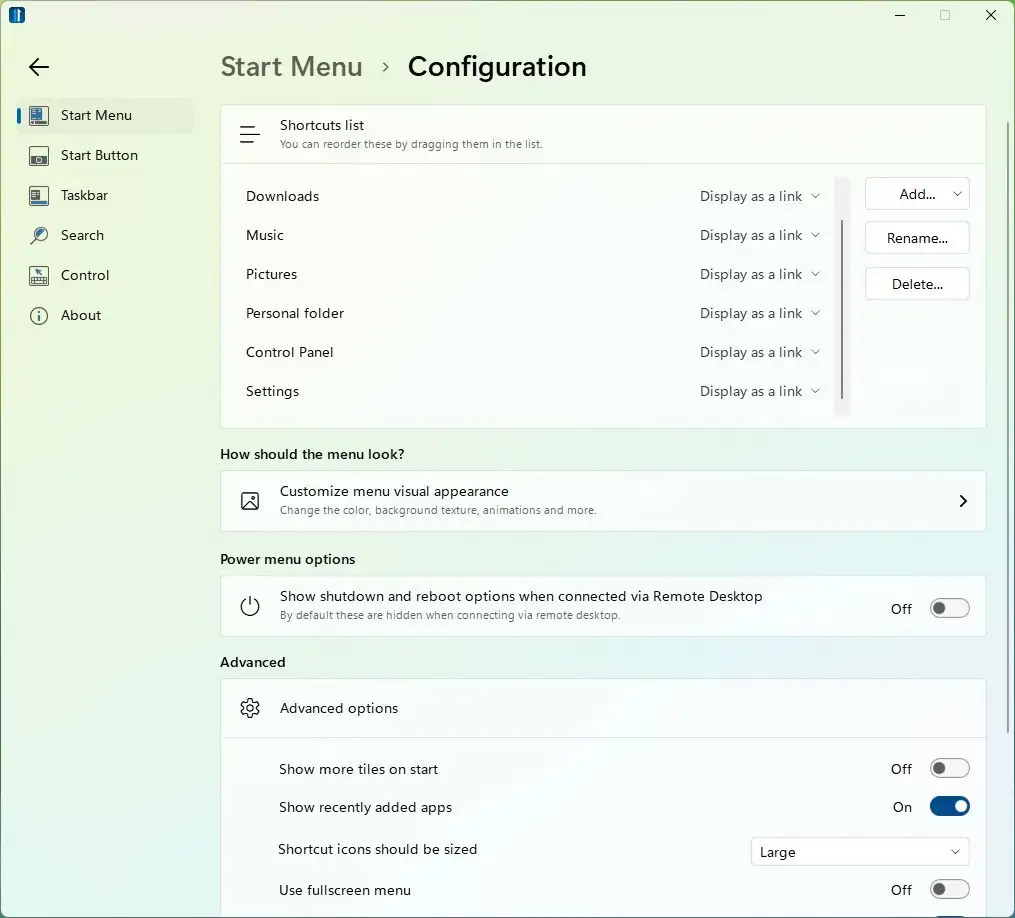Screen dimensions: 1015x918
Task: Click the back arrow icon
Action: [x=38, y=67]
